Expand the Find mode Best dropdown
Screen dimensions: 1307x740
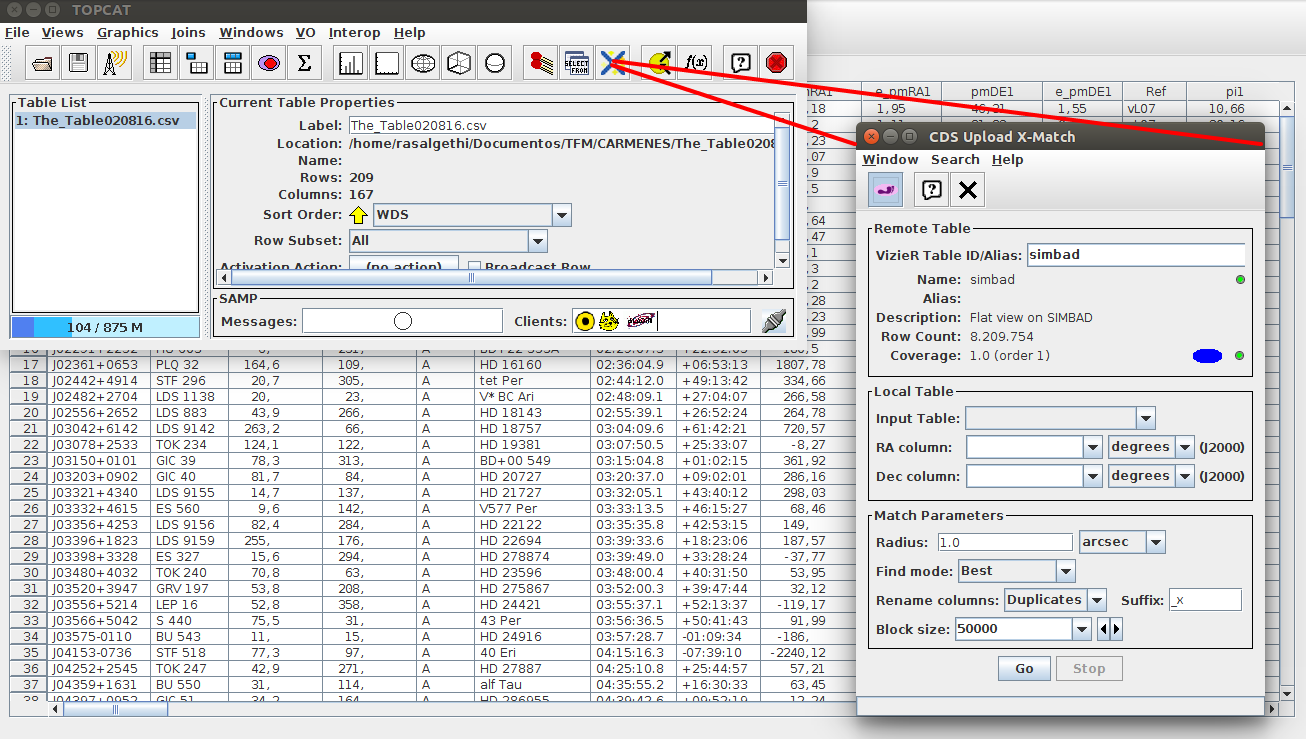pyautogui.click(x=1065, y=571)
